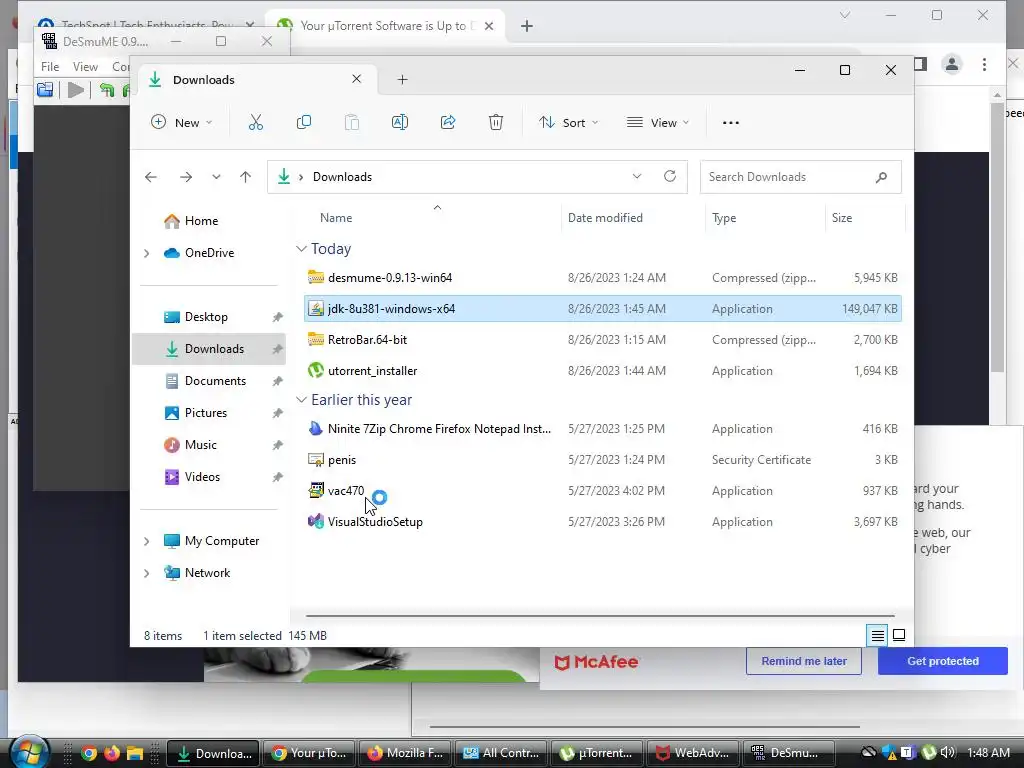Screen dimensions: 1024x768
Task: Close the Downloads Explorer tab
Action: pos(357,79)
